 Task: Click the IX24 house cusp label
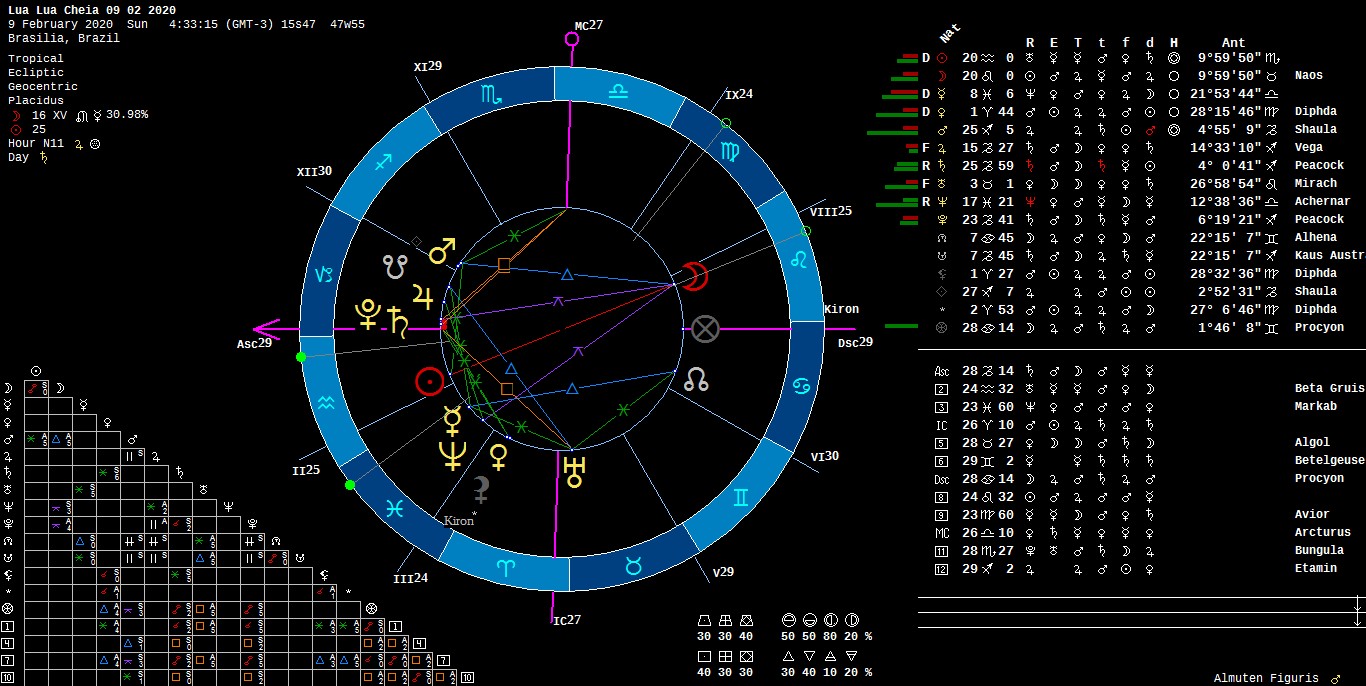740,95
